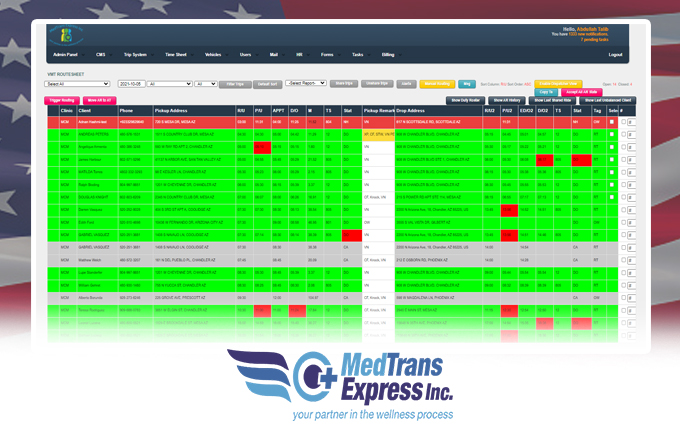Image resolution: width=680 pixels, height=447 pixels.
Task: Expand the wide All dropdown beside date
Action: (170, 84)
